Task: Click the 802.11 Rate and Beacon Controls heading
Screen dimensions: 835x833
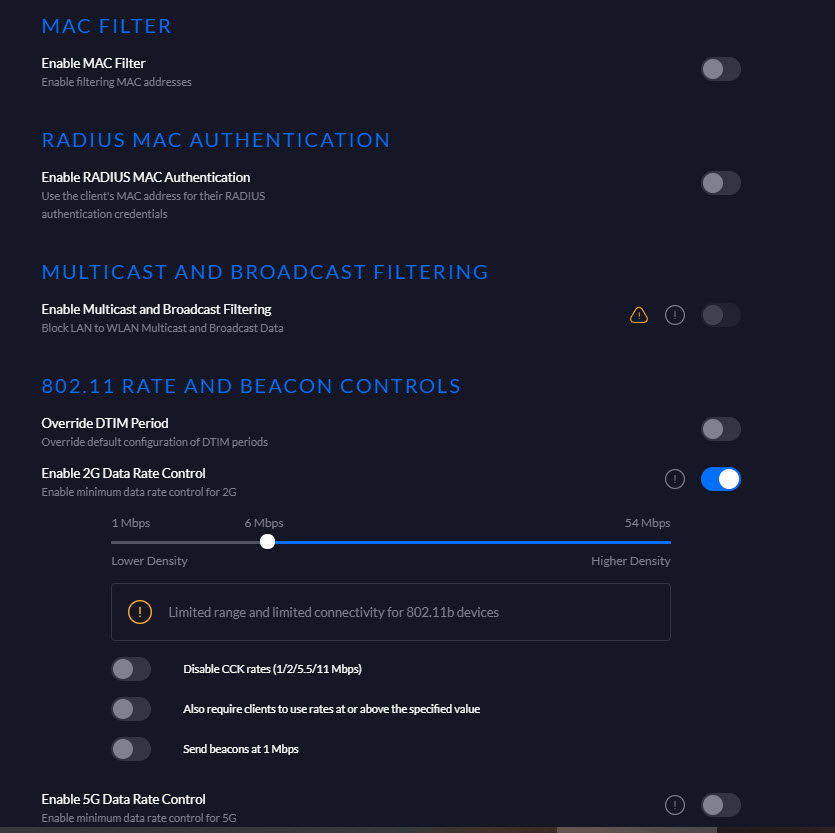Action: tap(251, 386)
